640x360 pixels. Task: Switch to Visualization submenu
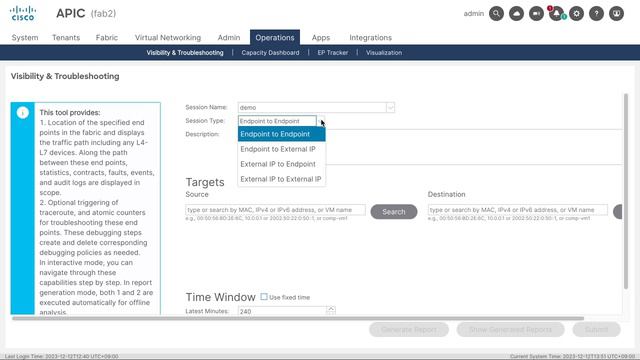pyautogui.click(x=384, y=53)
